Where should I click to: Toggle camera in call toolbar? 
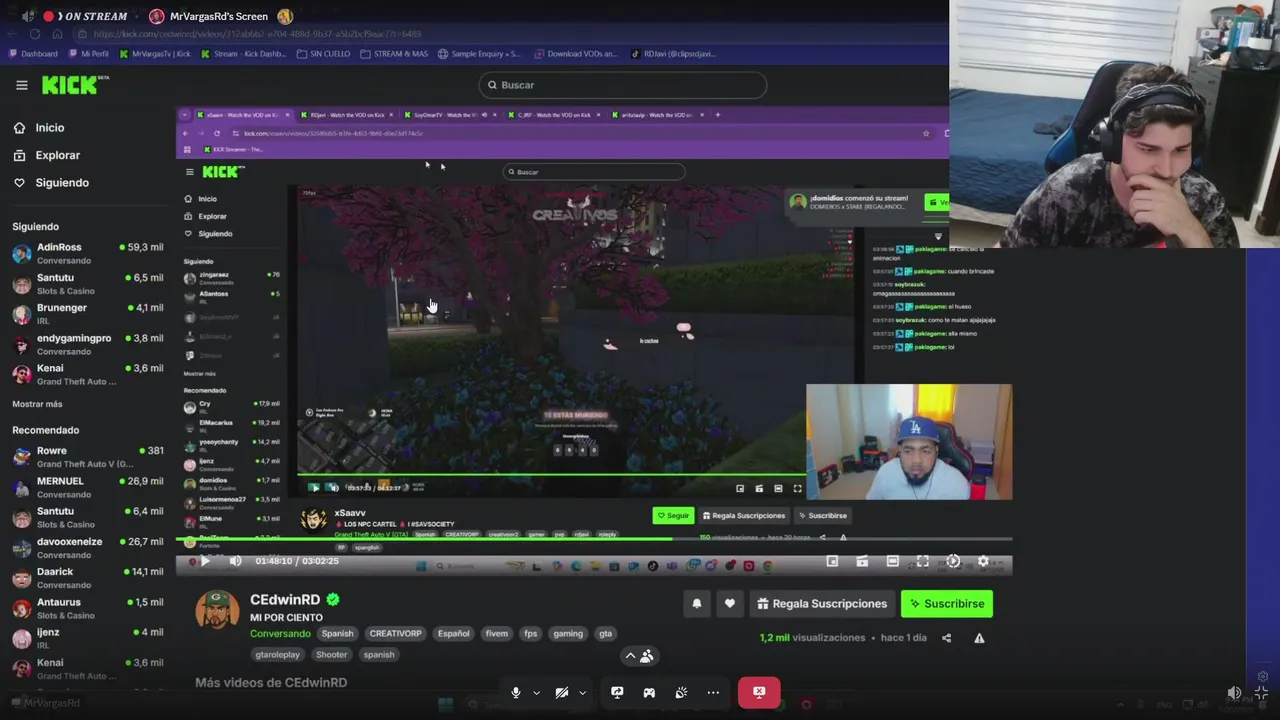pyautogui.click(x=562, y=692)
